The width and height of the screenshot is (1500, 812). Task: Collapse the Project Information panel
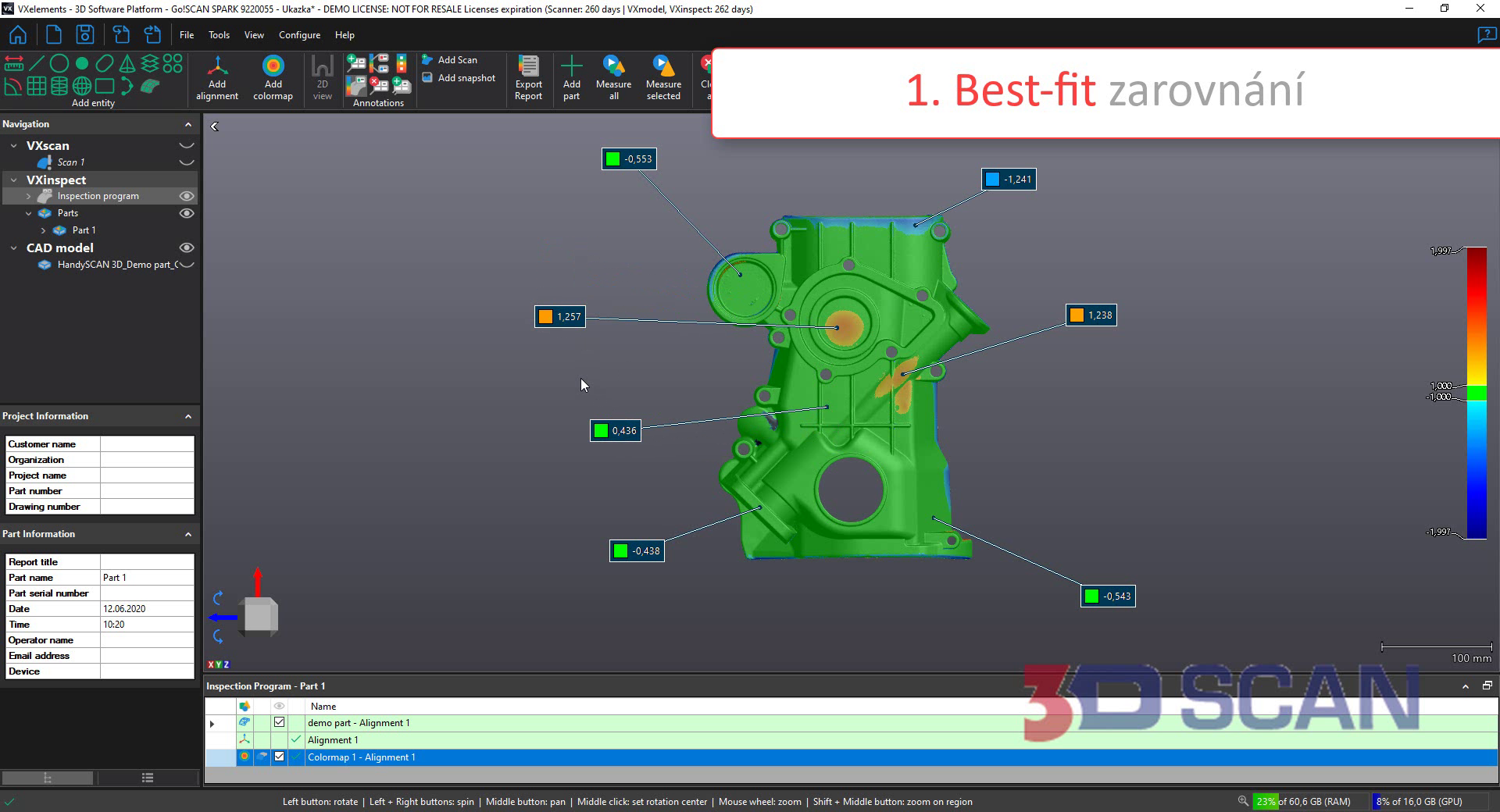[x=188, y=416]
